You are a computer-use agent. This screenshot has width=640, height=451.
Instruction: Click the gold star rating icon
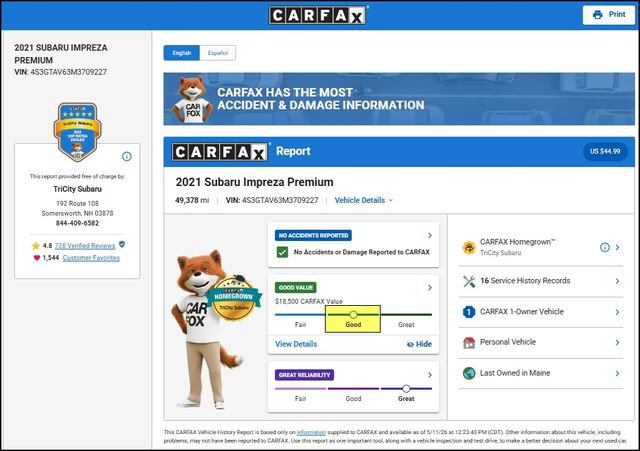36,246
